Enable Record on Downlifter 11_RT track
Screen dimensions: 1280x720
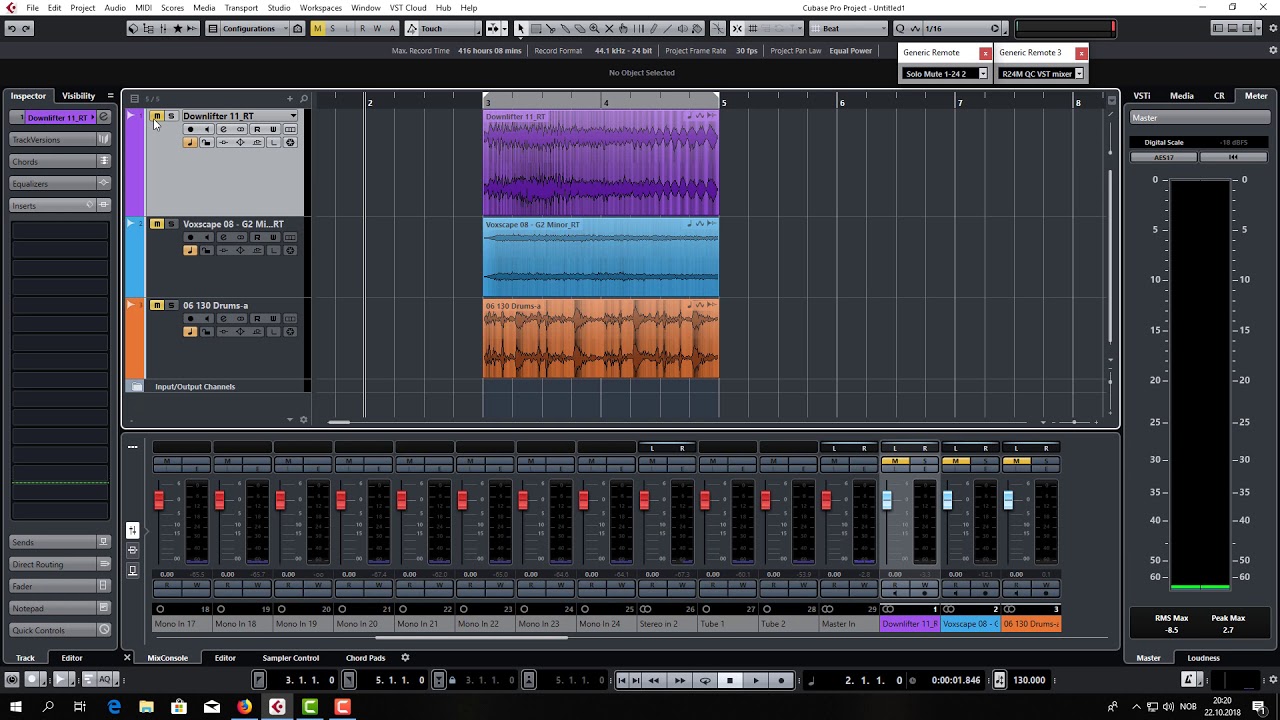pyautogui.click(x=190, y=129)
